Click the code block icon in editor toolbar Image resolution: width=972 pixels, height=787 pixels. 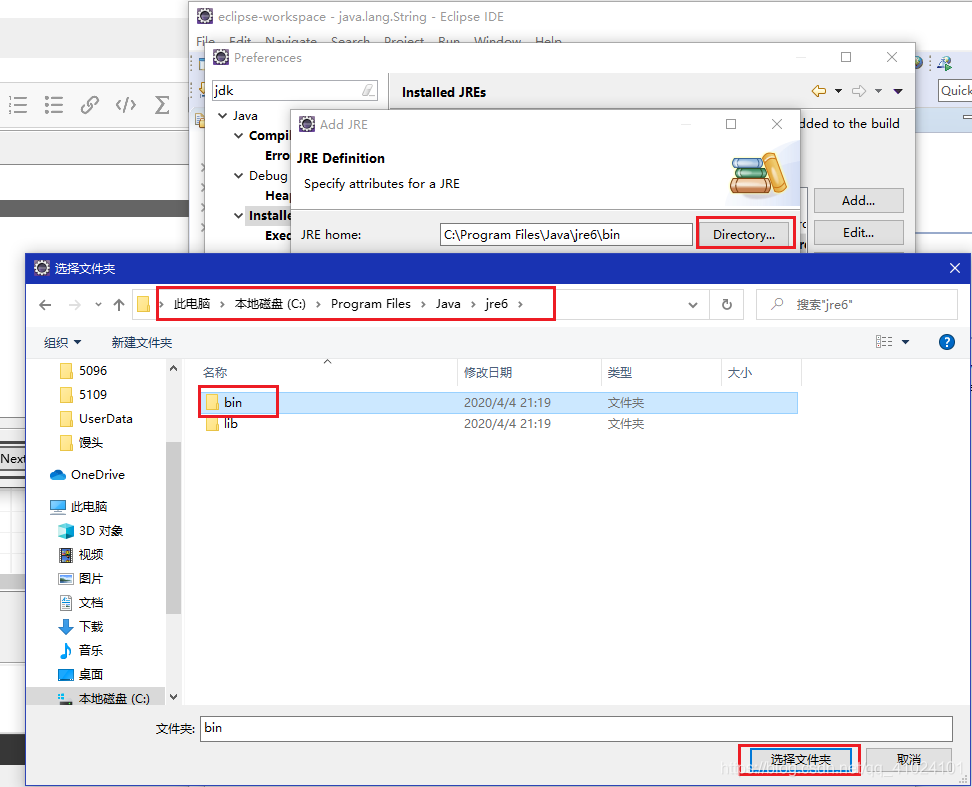126,105
